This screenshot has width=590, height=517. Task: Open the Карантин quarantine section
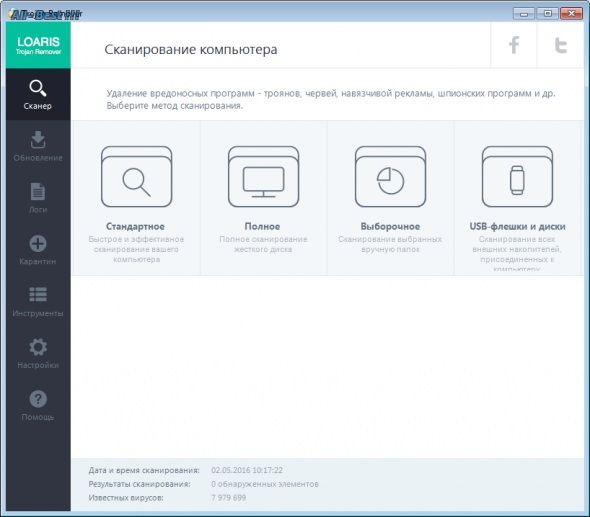click(x=38, y=250)
